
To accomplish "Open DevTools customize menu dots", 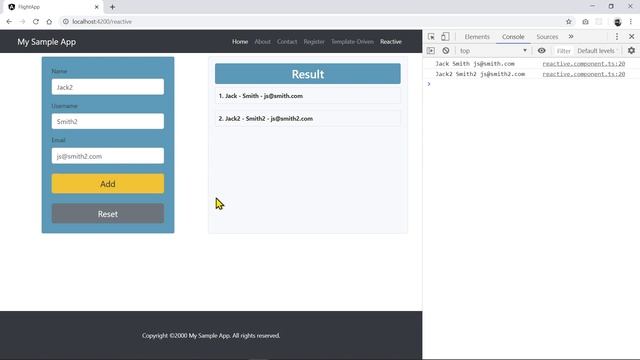I will click(x=617, y=37).
